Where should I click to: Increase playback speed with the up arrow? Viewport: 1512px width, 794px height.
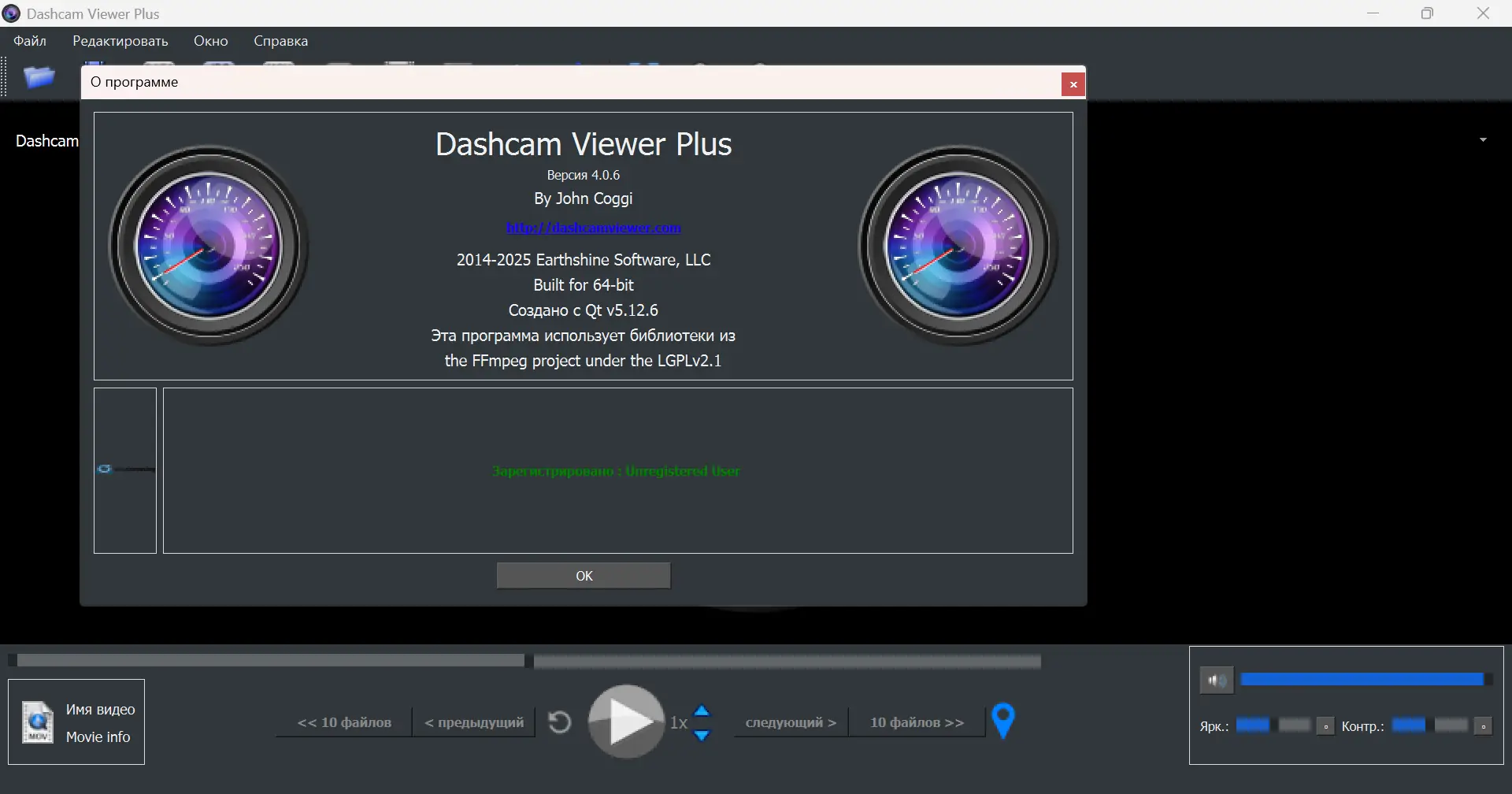[702, 708]
